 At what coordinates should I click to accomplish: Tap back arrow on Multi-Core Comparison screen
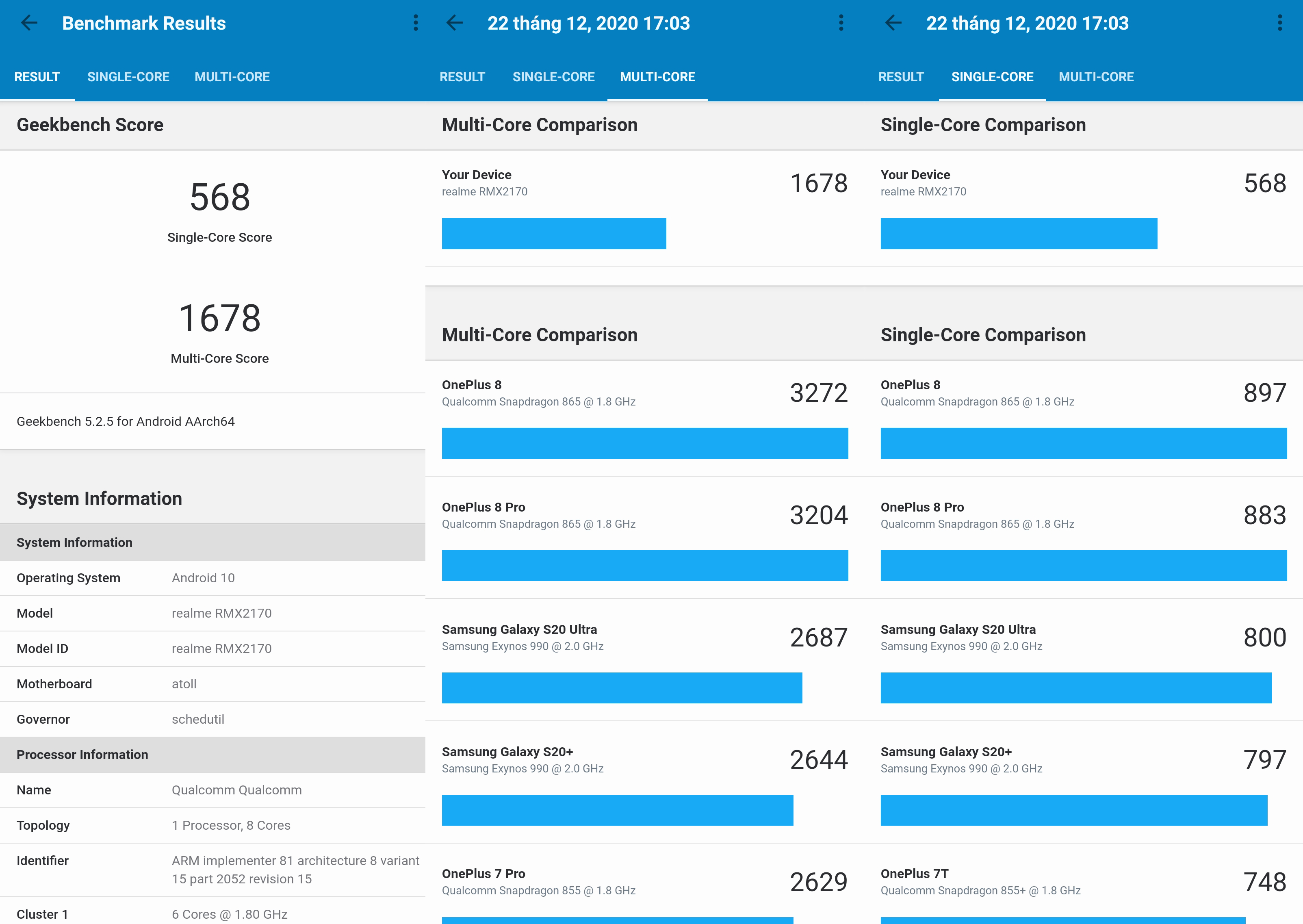pos(454,23)
